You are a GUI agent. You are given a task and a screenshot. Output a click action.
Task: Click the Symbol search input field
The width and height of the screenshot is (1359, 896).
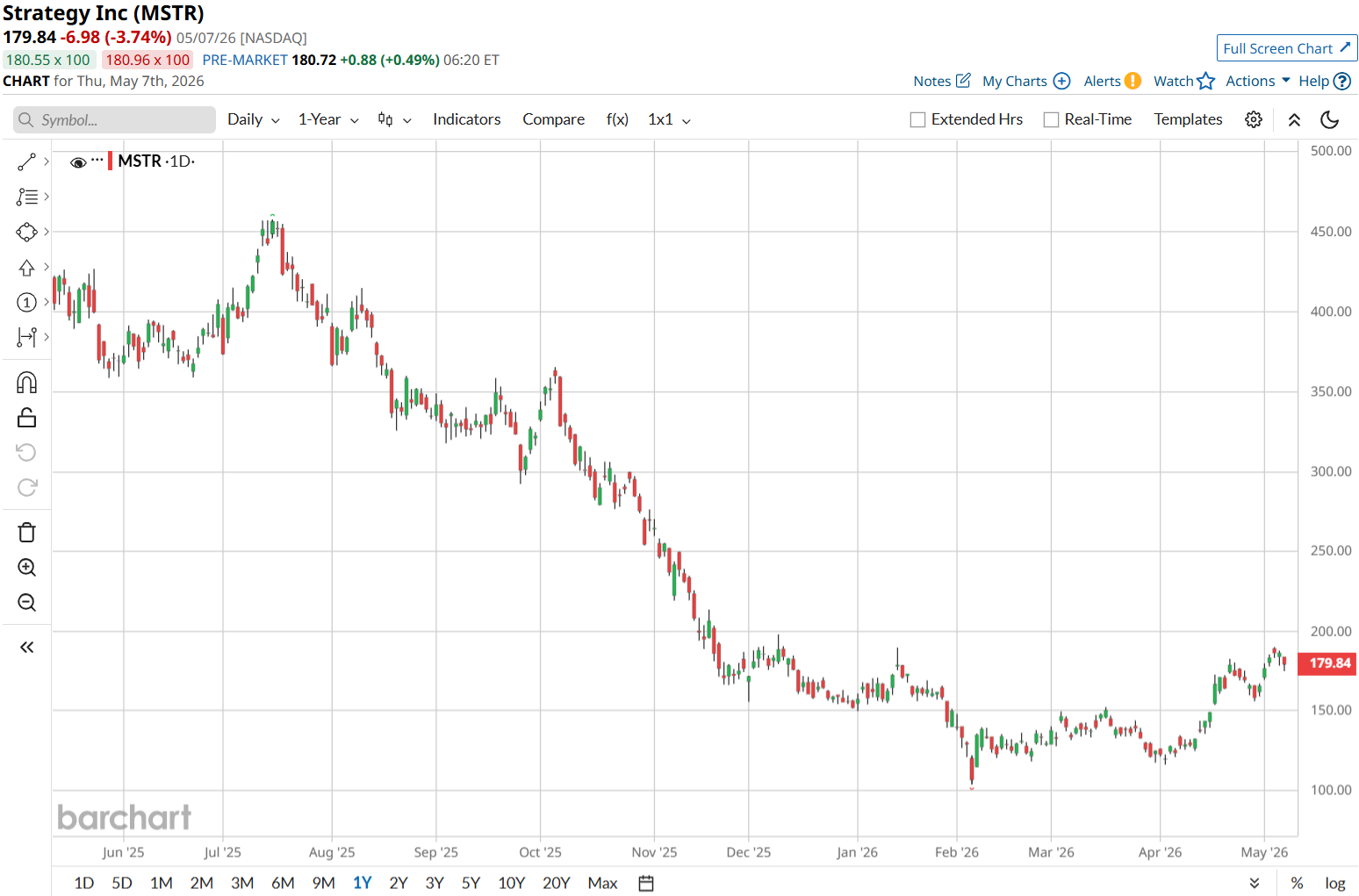coord(114,119)
